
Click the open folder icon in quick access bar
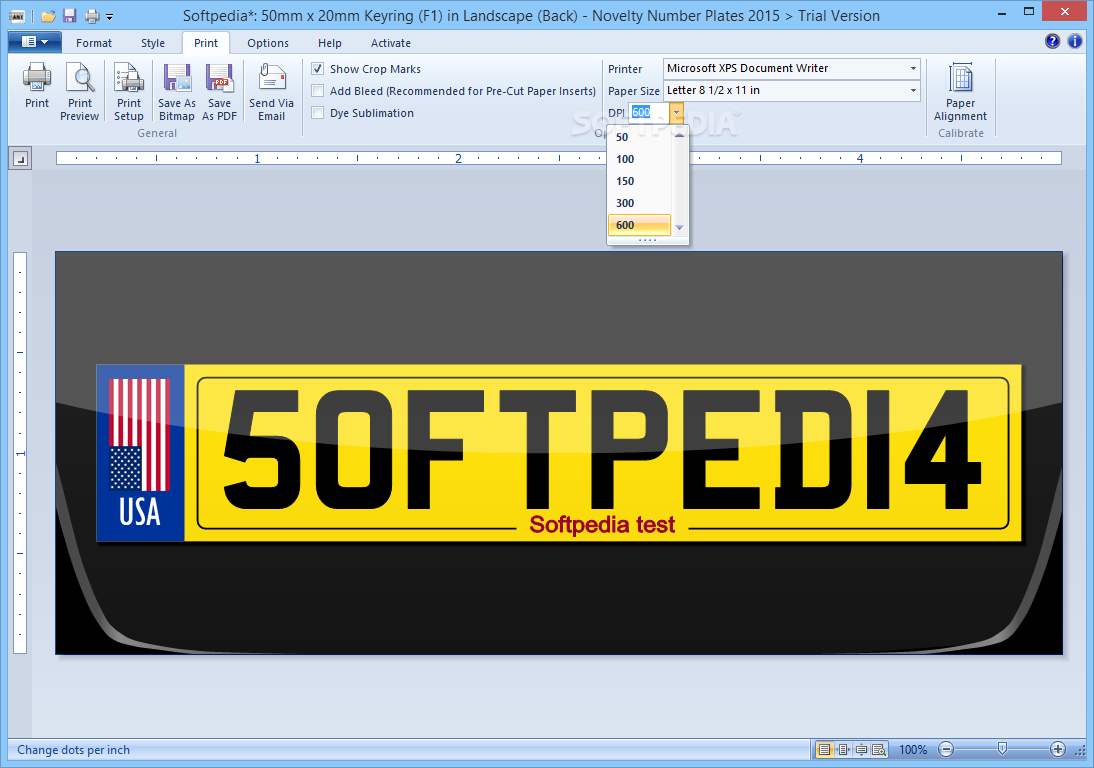click(47, 15)
